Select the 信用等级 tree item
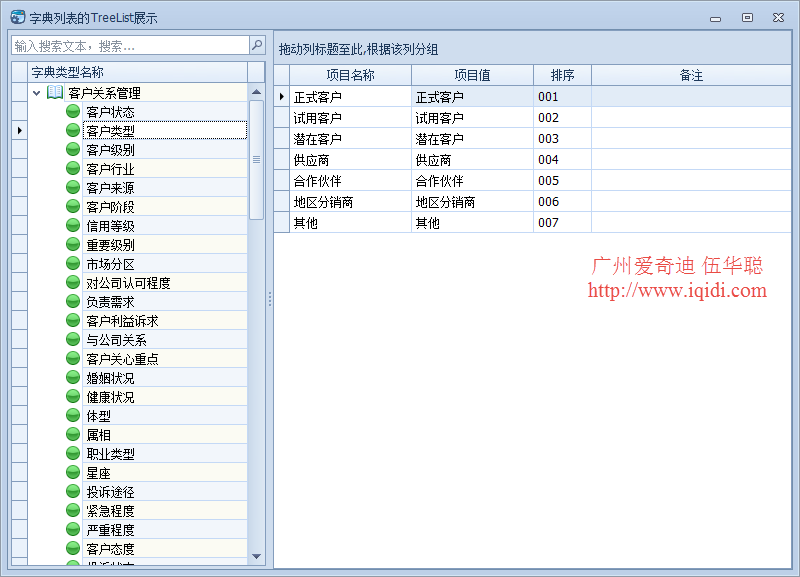800x577 pixels. point(165,225)
